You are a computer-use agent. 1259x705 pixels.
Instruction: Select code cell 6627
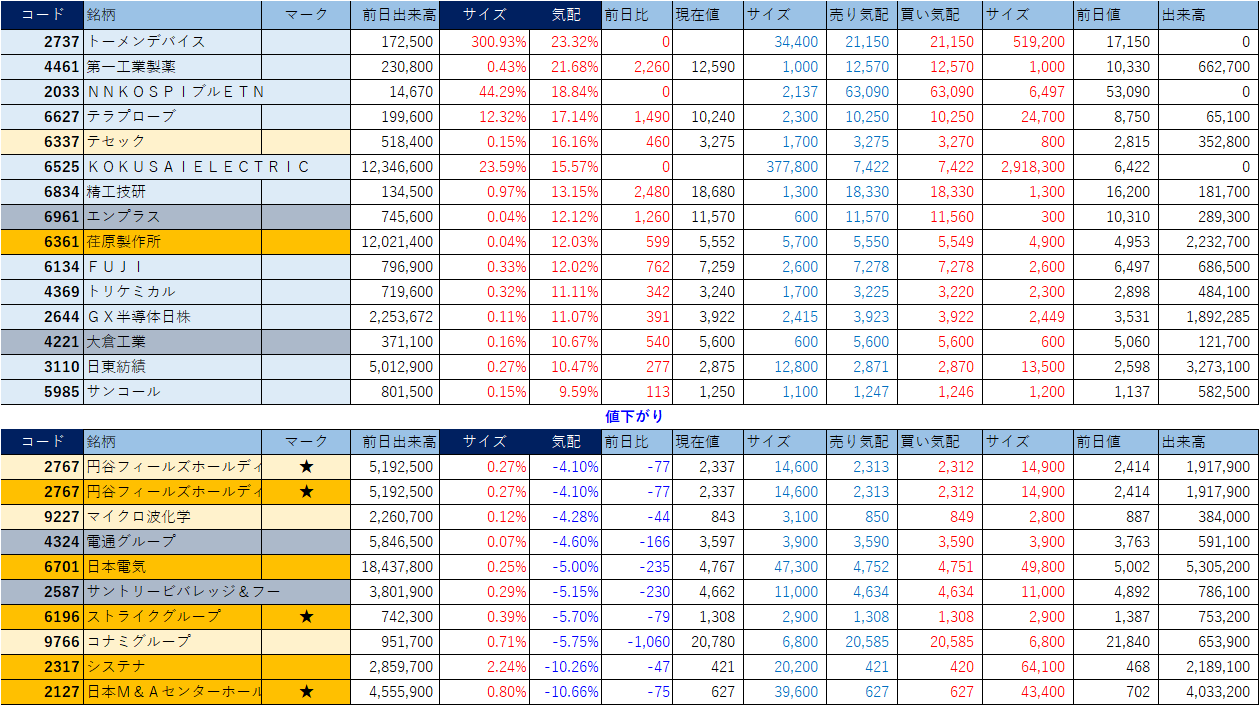42,117
